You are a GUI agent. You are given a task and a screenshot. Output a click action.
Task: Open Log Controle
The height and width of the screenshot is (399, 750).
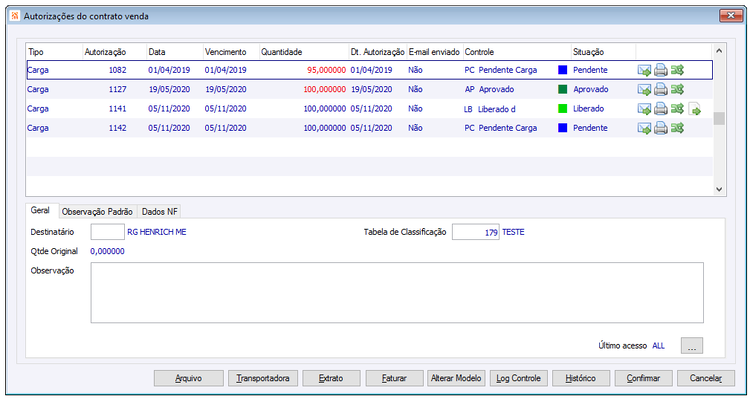518,378
